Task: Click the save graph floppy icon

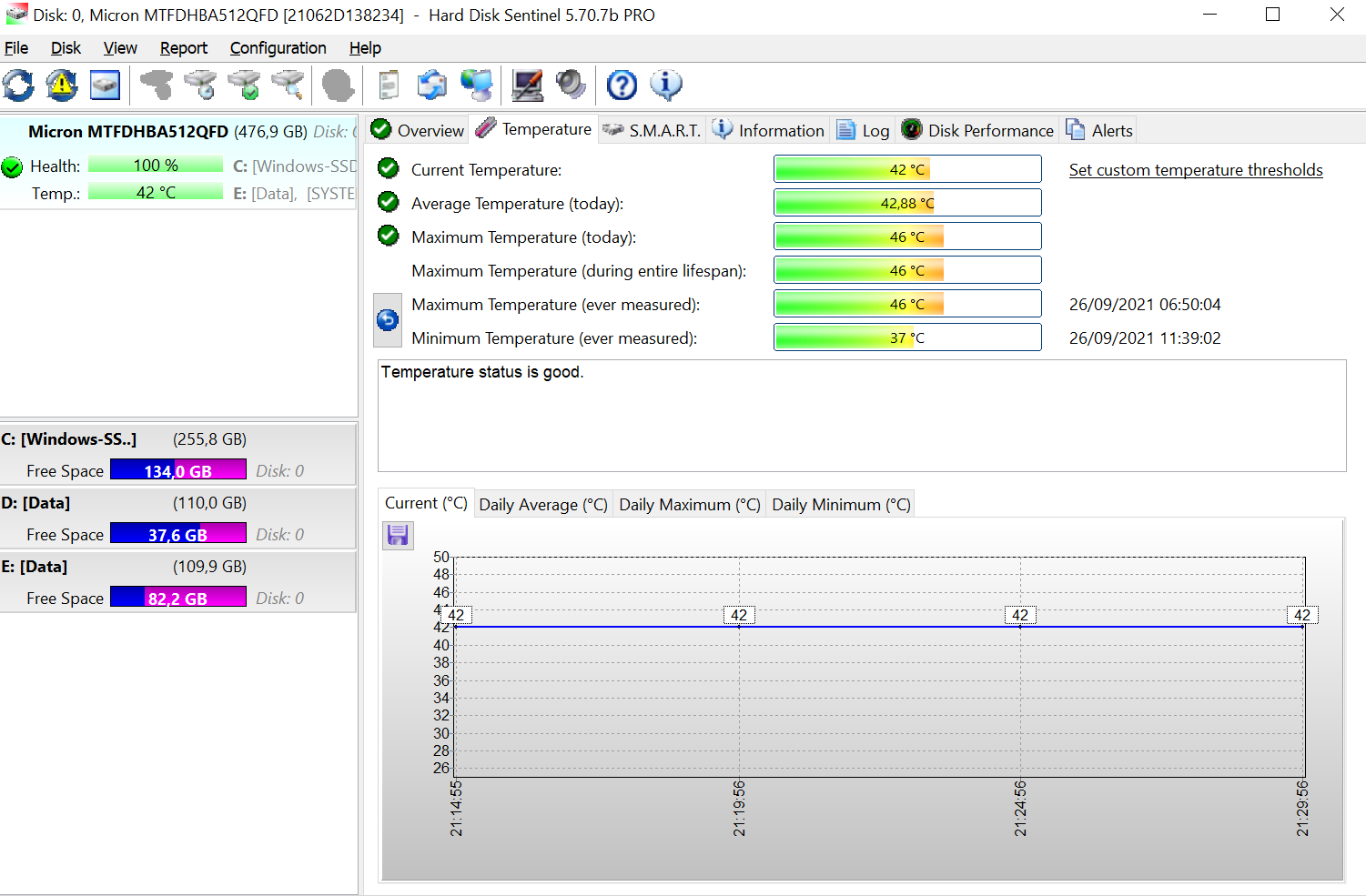Action: [x=398, y=535]
